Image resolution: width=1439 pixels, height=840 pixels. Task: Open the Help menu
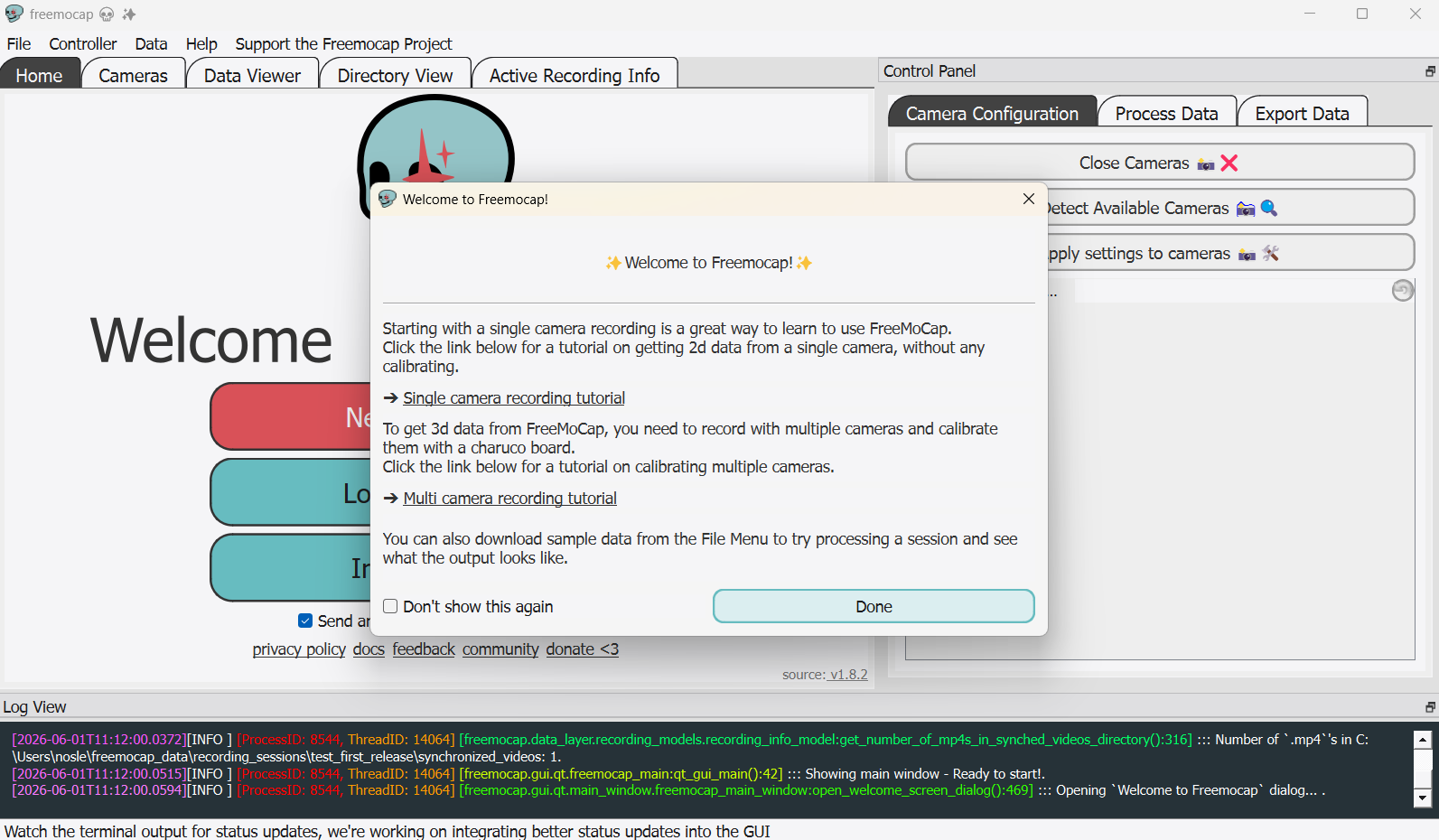(201, 43)
